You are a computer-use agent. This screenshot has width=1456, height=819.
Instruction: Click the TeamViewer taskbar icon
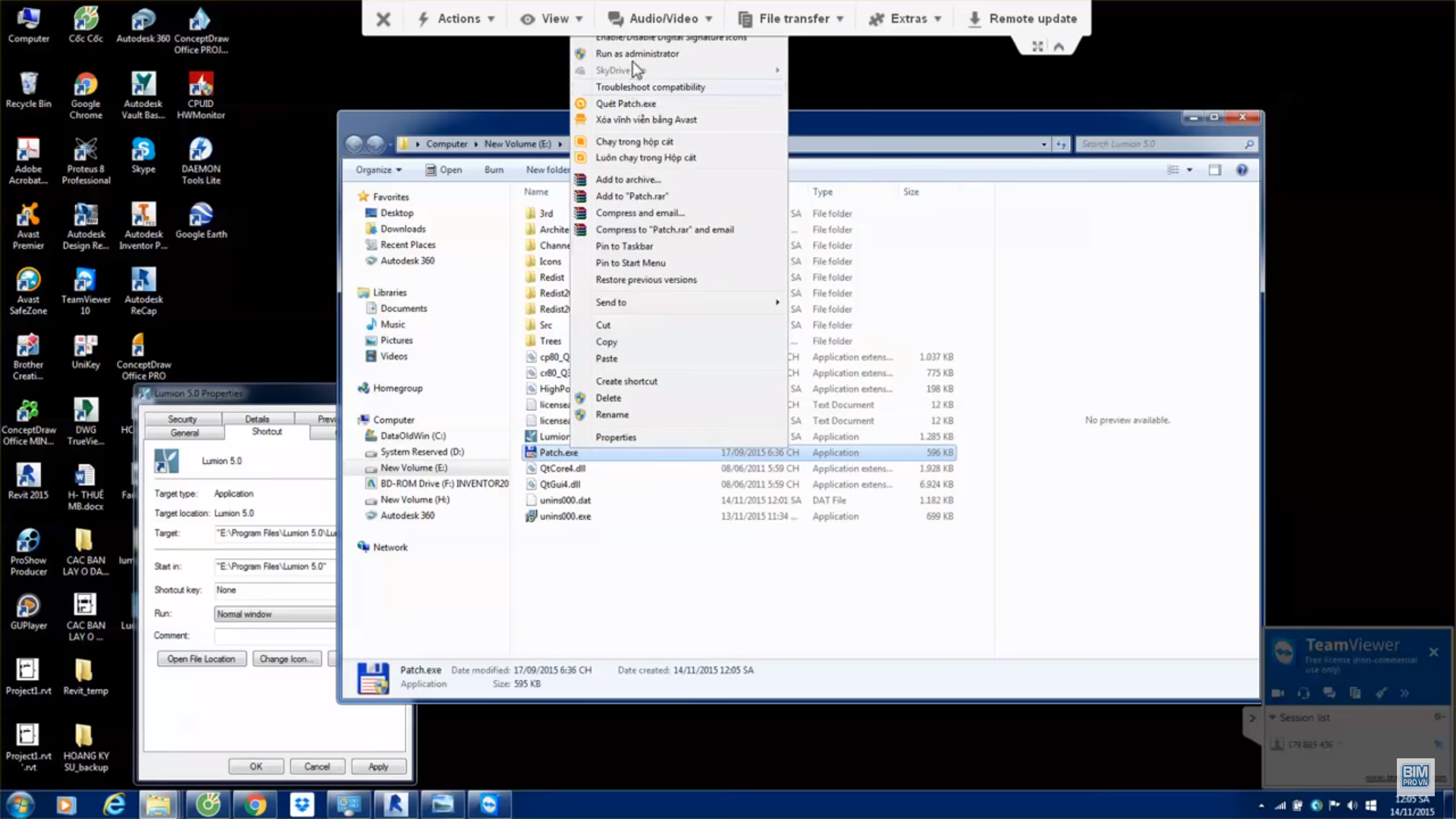pos(488,805)
